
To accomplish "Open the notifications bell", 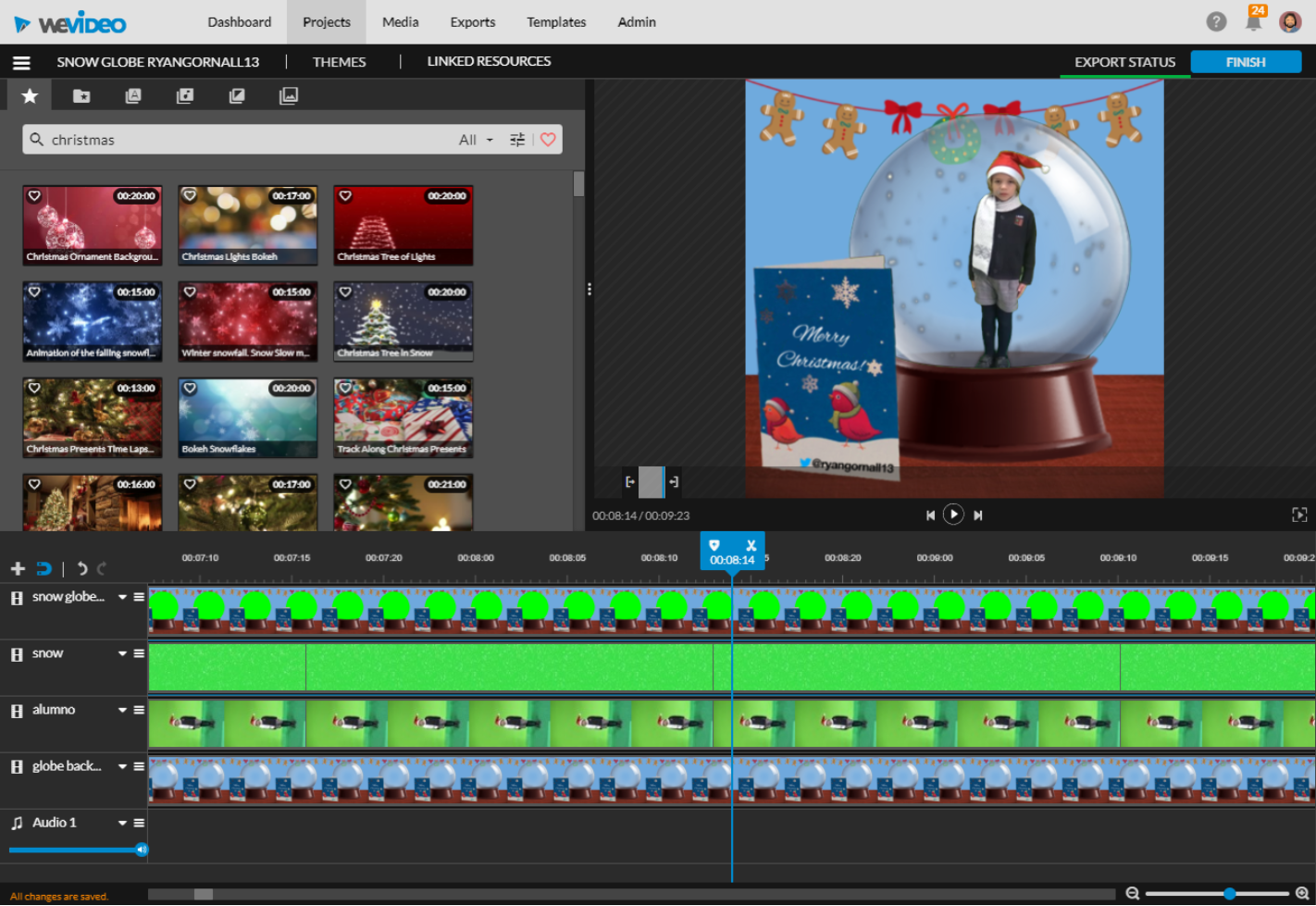I will point(1254,19).
